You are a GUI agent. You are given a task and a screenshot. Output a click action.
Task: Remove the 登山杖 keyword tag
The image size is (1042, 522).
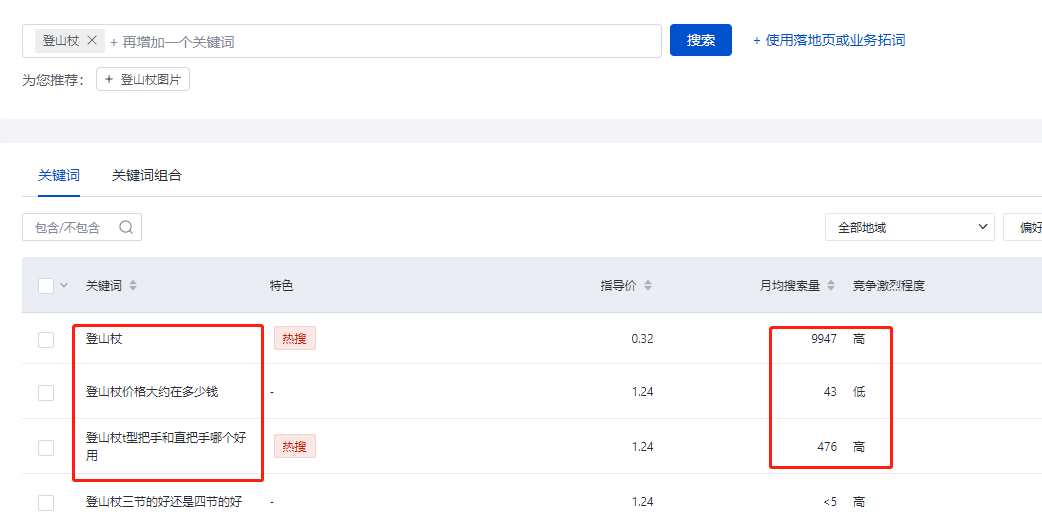tap(92, 41)
